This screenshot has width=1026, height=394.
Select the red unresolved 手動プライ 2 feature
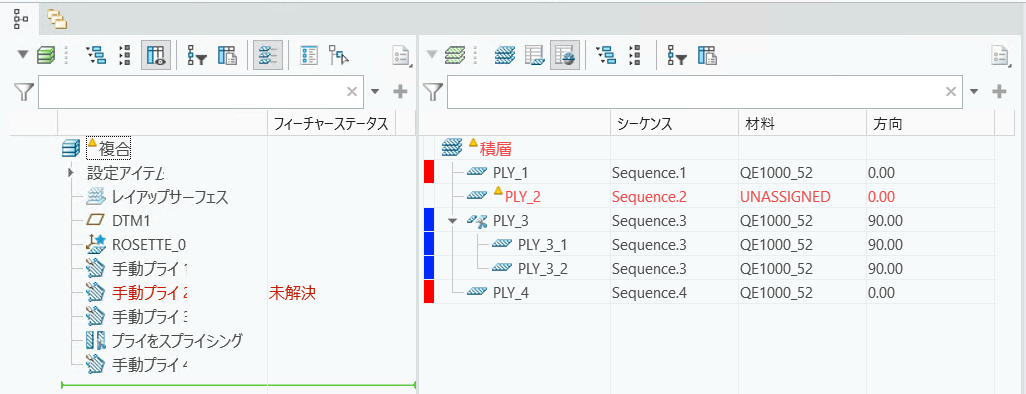[150, 293]
